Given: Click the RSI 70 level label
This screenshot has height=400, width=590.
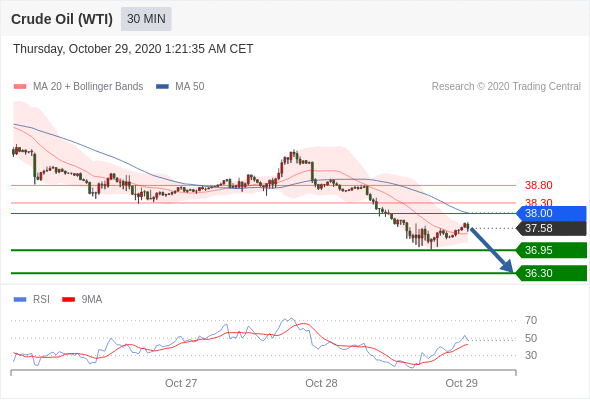Looking at the screenshot, I should (531, 320).
